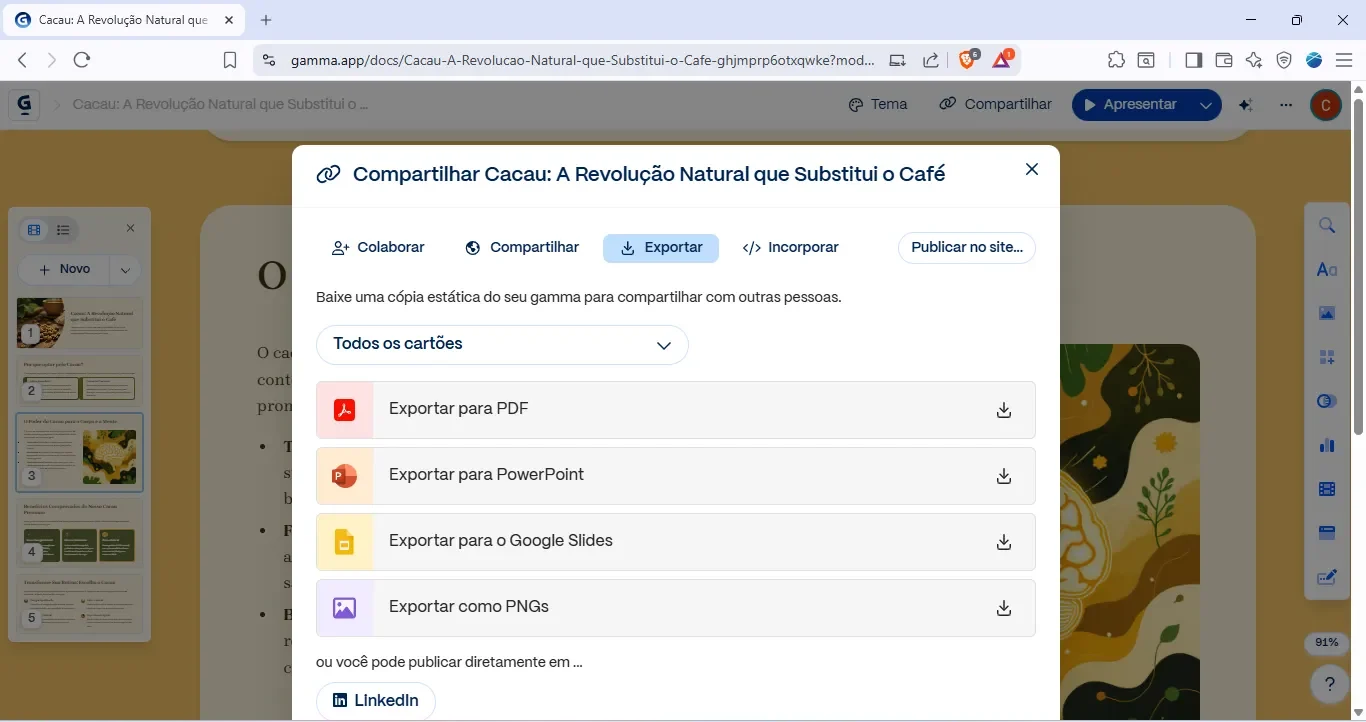Image resolution: width=1366 pixels, height=722 pixels.
Task: Go to Gamma home logo
Action: 23,104
